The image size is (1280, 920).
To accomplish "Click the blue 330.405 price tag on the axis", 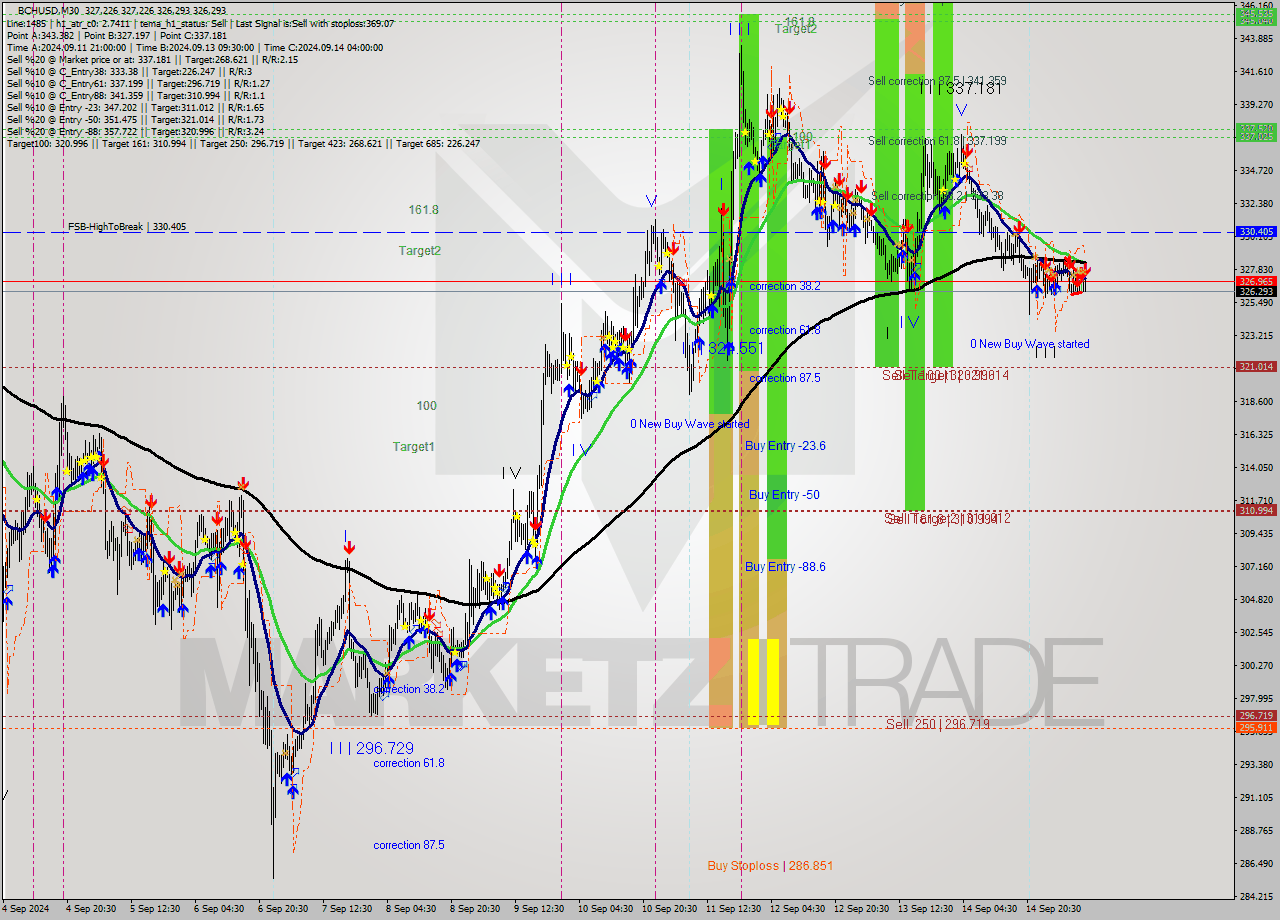I will pyautogui.click(x=1256, y=232).
